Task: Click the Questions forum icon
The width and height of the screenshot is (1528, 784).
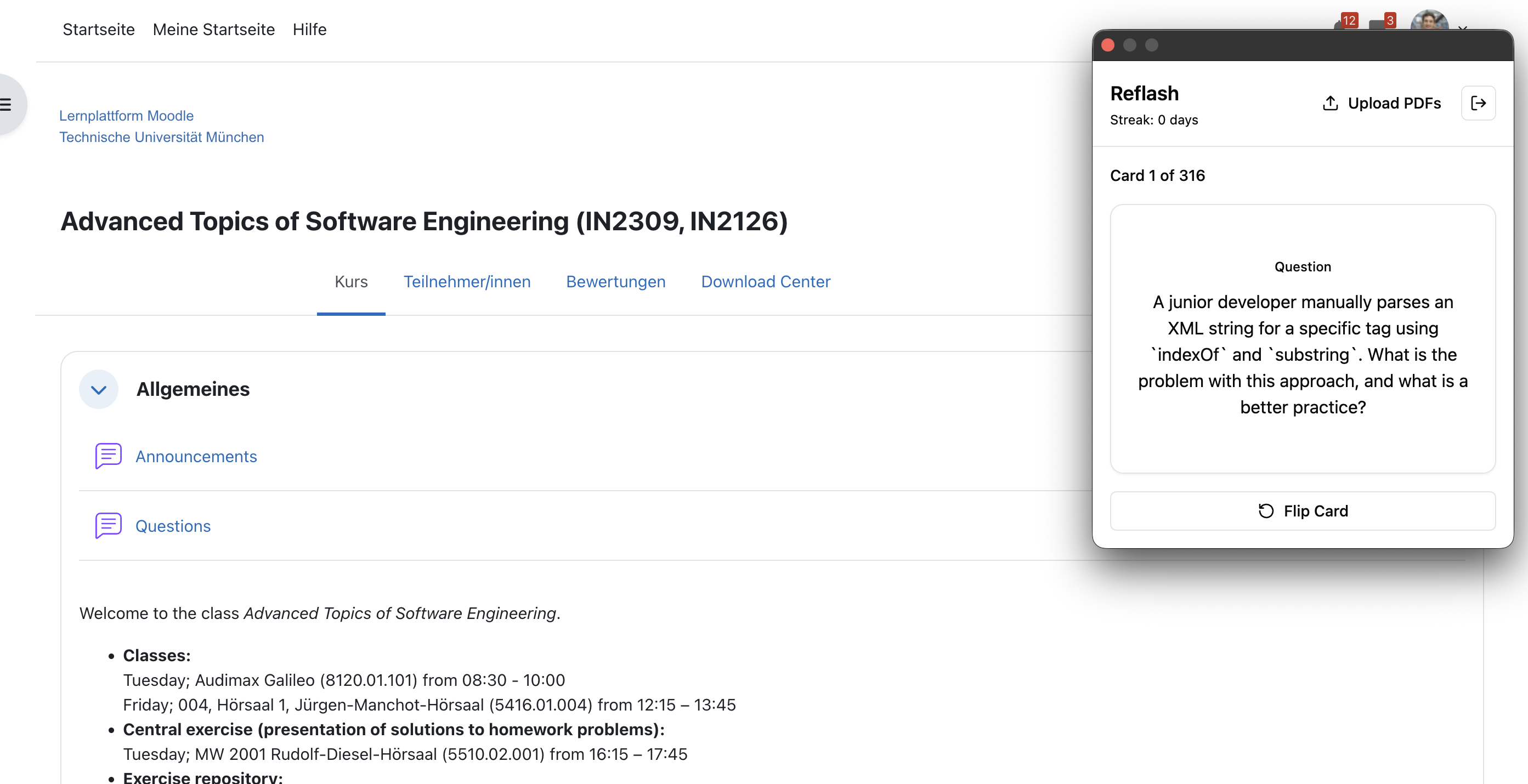Action: (108, 525)
